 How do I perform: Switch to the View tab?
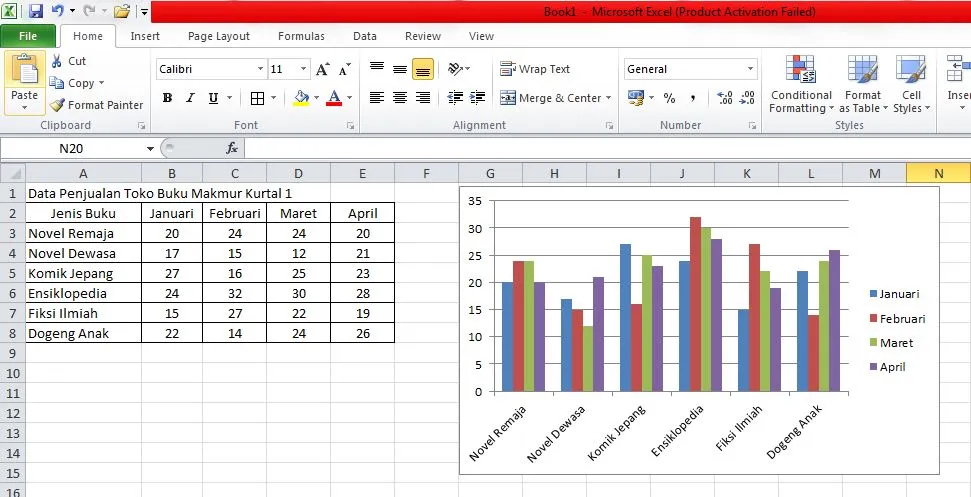(x=481, y=37)
